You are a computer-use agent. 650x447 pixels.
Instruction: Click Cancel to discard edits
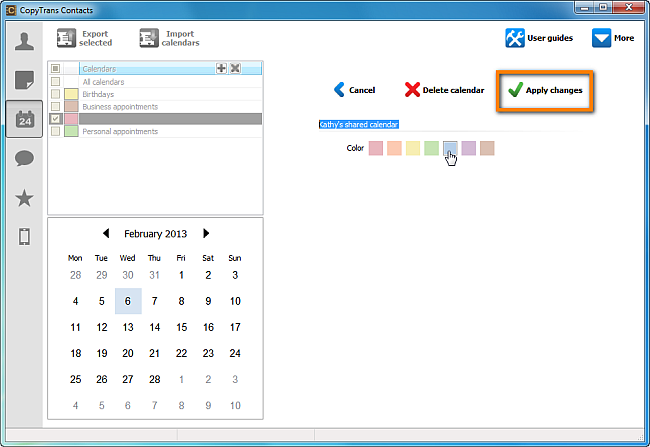[354, 90]
